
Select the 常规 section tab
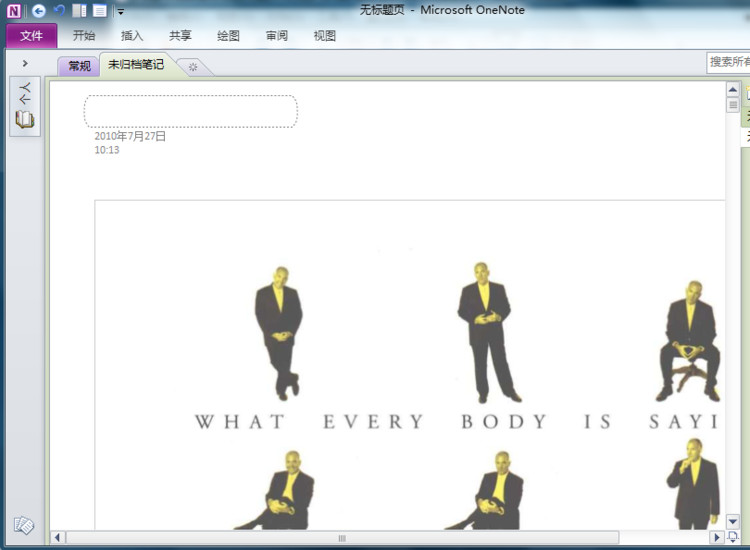(x=79, y=66)
